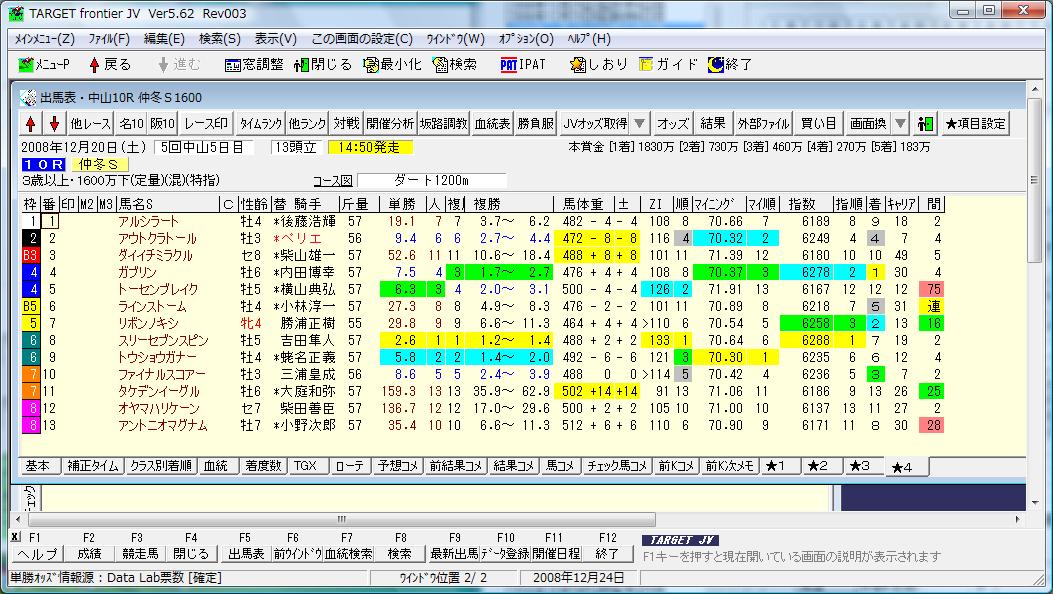The height and width of the screenshot is (594, 1053).
Task: Open the ファイル(F) menu
Action: (109, 39)
